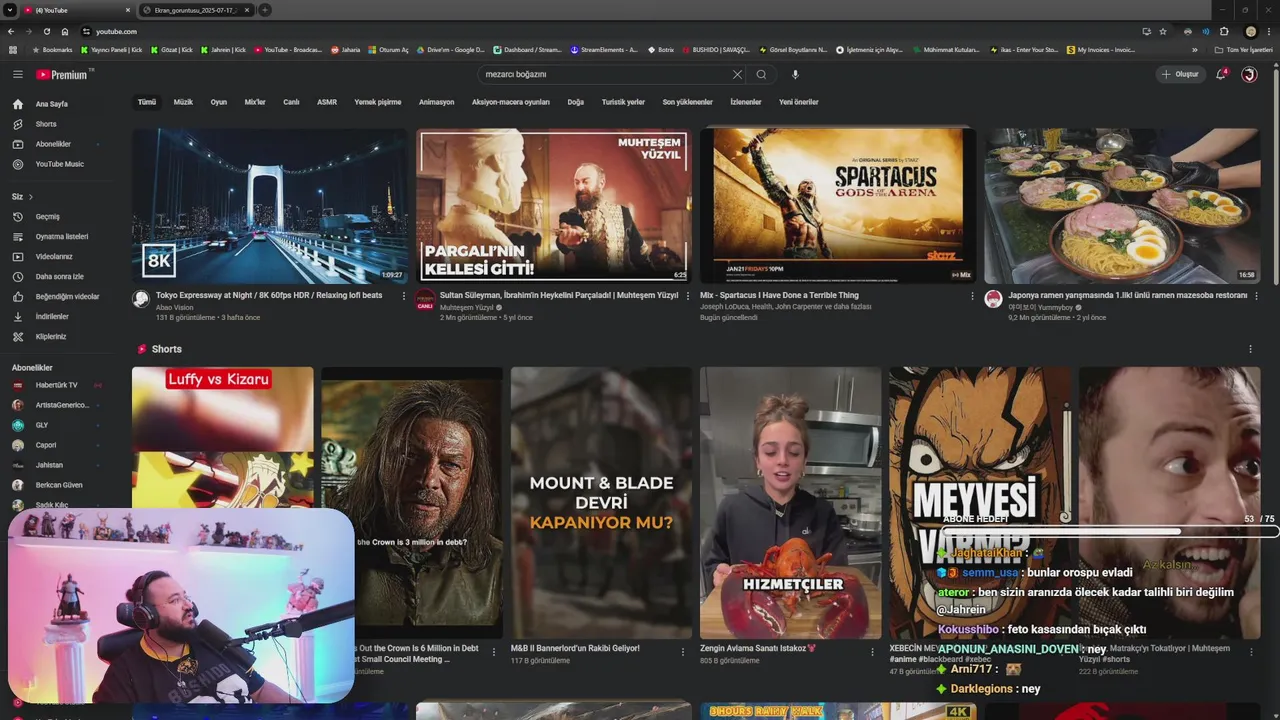The width and height of the screenshot is (1280, 720).
Task: Select the Oyun filter chip
Action: (x=219, y=102)
